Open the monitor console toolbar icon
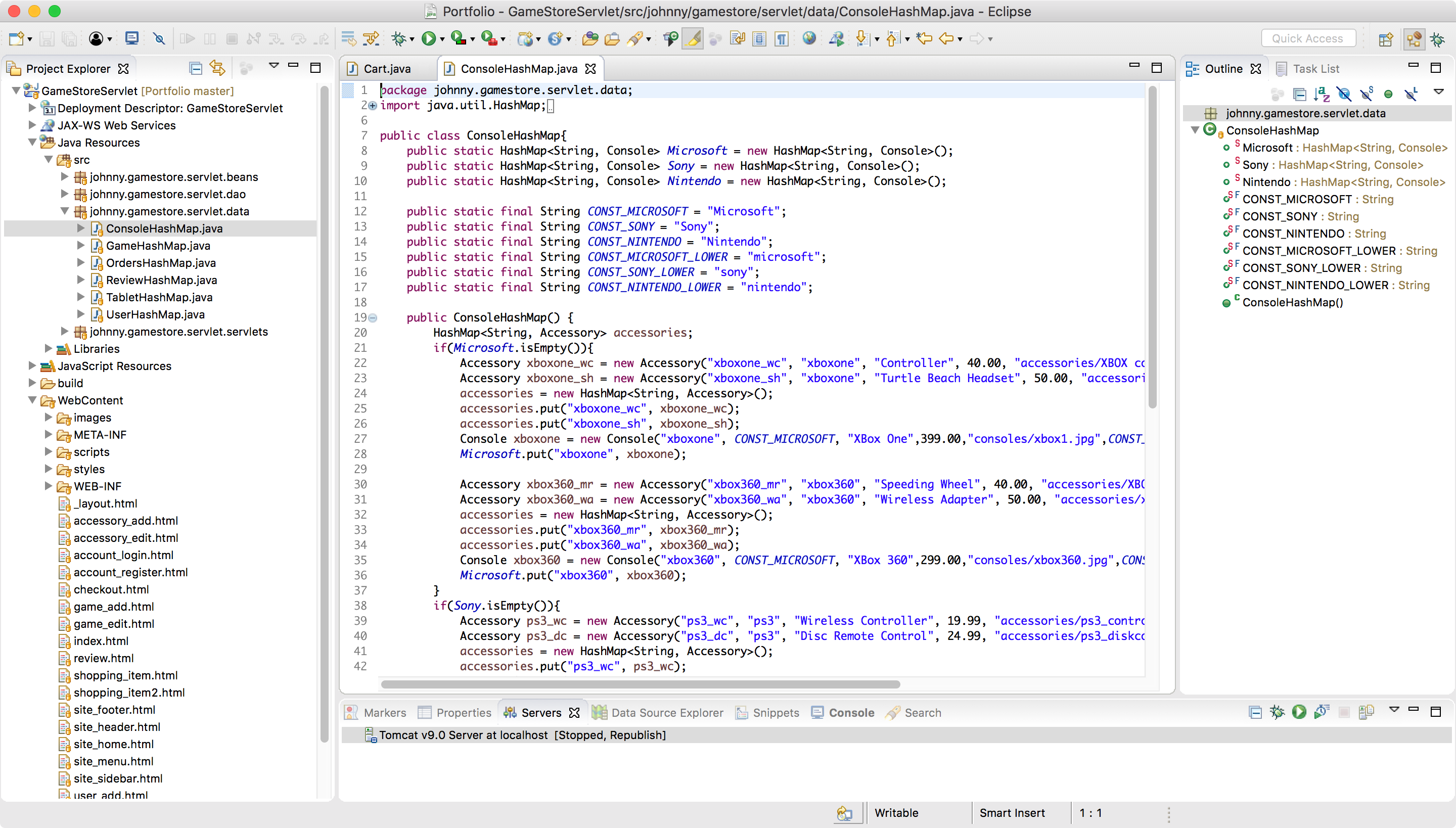This screenshot has height=828, width=1456. tap(131, 38)
